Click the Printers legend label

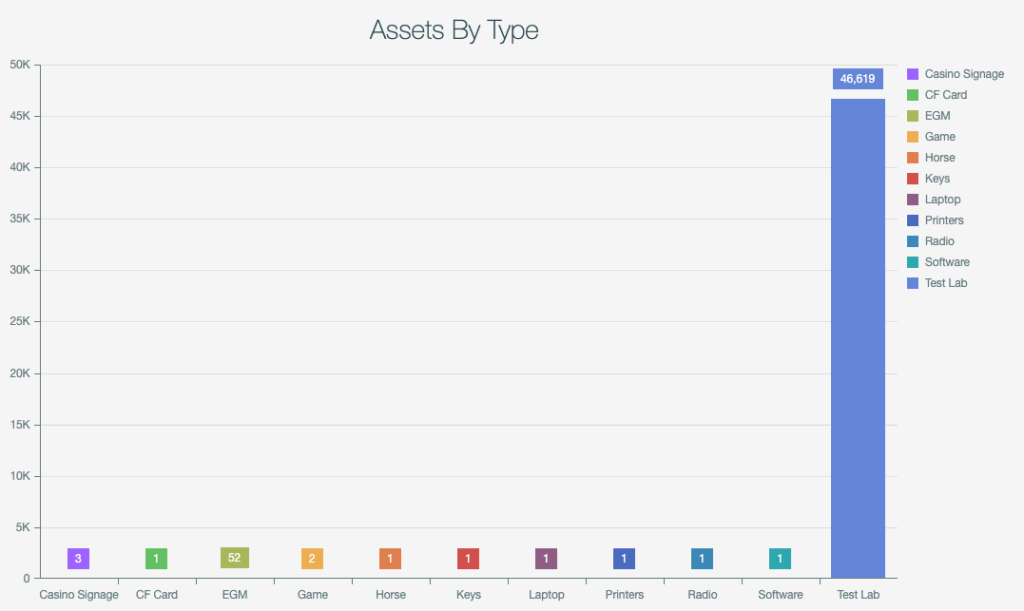944,221
